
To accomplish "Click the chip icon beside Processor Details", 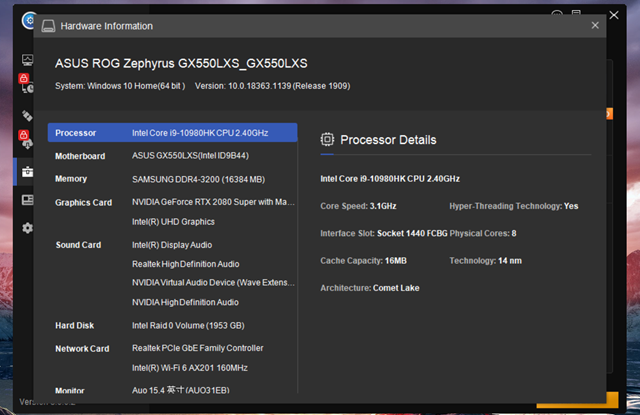I will pyautogui.click(x=327, y=140).
